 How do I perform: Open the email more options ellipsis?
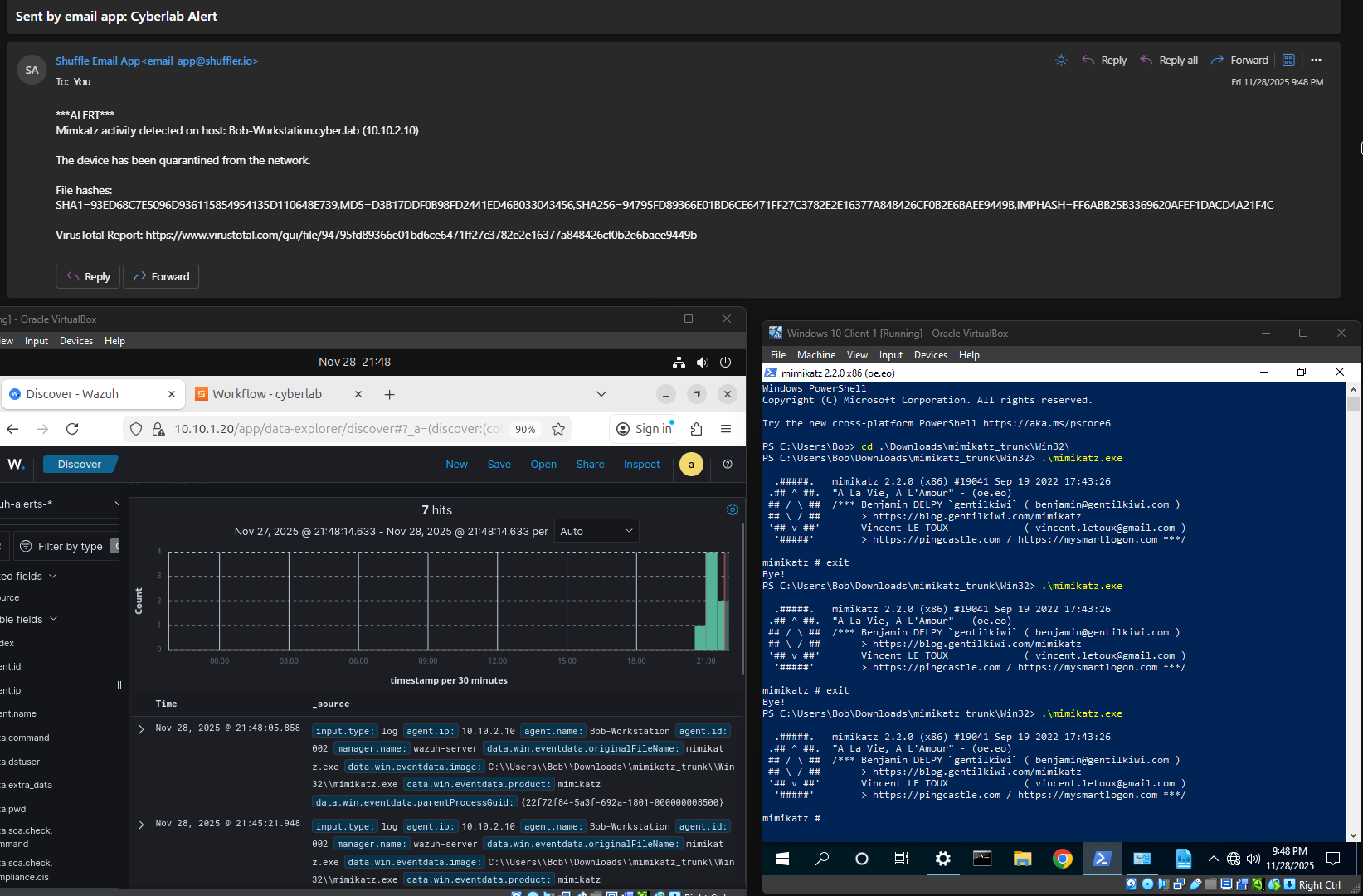click(x=1316, y=61)
